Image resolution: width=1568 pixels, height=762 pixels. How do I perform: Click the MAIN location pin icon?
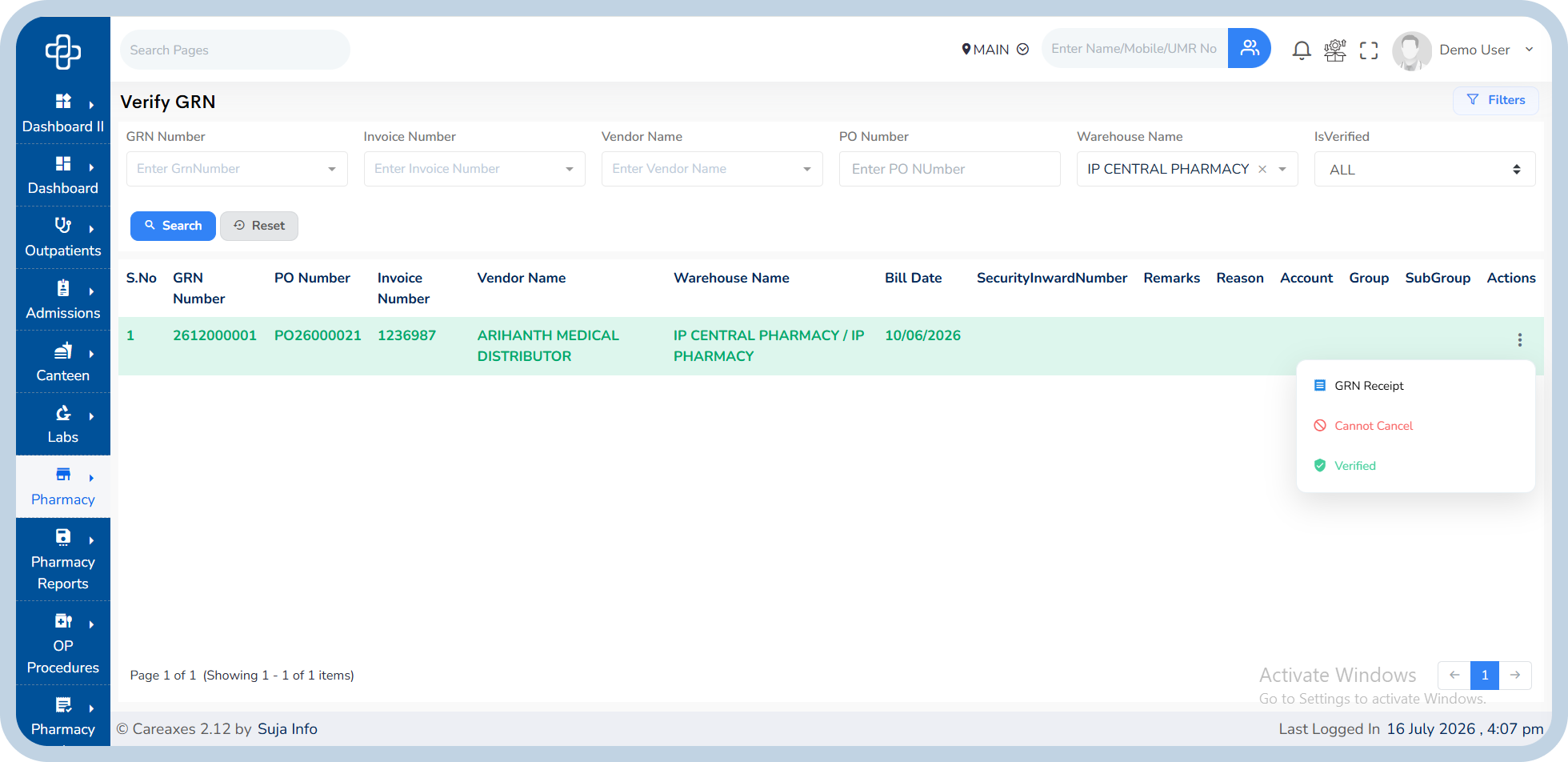[x=966, y=50]
